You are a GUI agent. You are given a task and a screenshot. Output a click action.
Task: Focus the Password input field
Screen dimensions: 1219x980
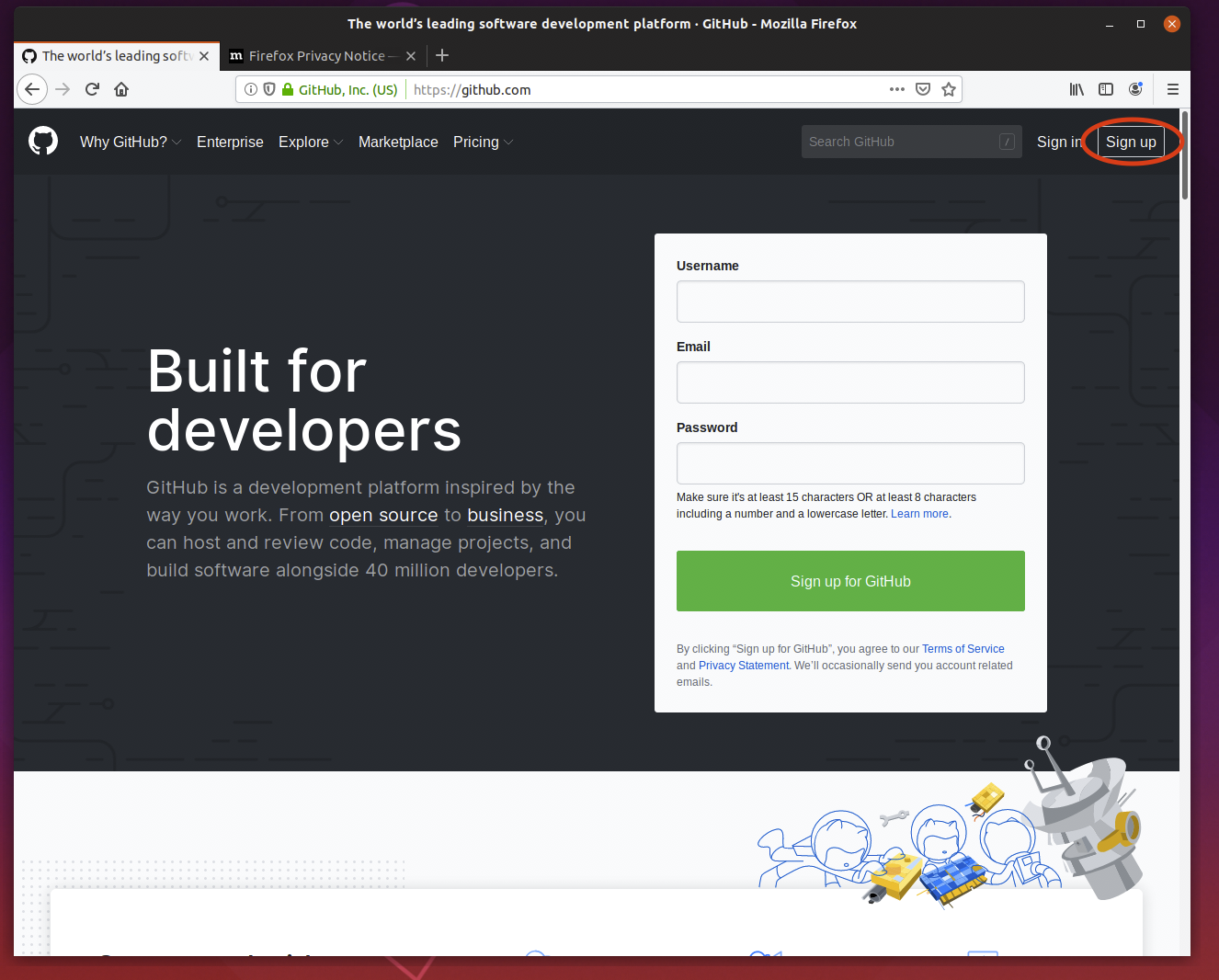tap(850, 463)
